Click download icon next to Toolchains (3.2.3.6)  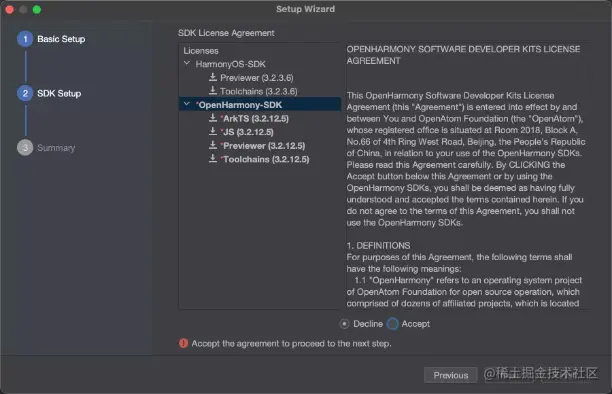(x=213, y=91)
